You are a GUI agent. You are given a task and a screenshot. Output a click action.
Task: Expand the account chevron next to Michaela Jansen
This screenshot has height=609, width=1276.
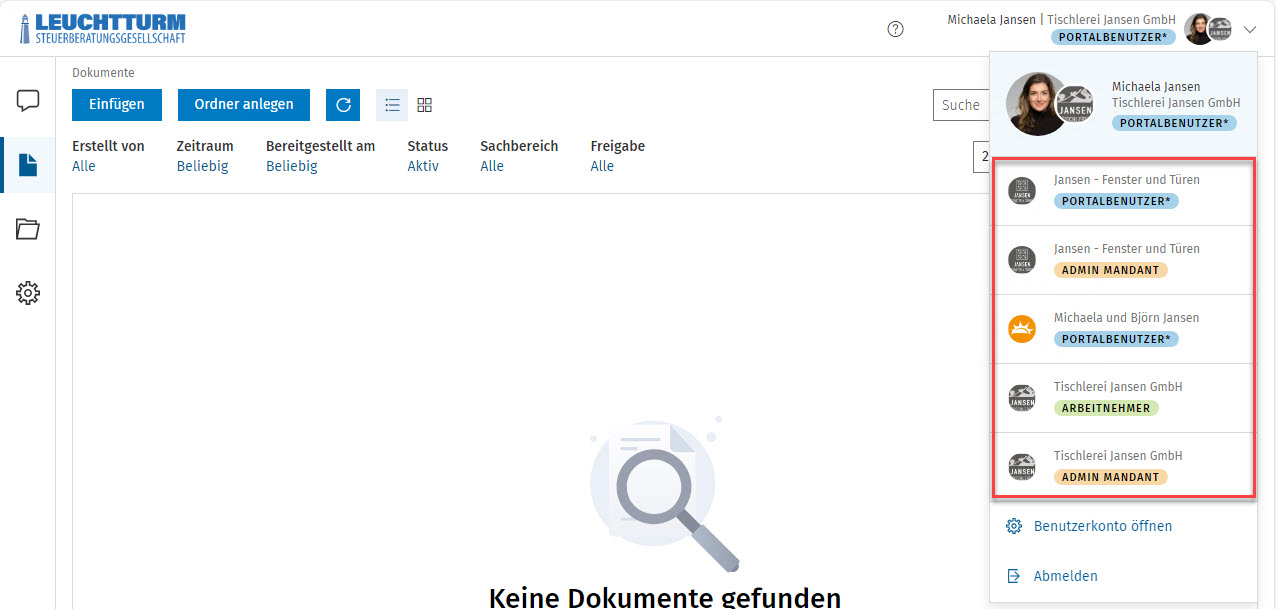point(1250,29)
